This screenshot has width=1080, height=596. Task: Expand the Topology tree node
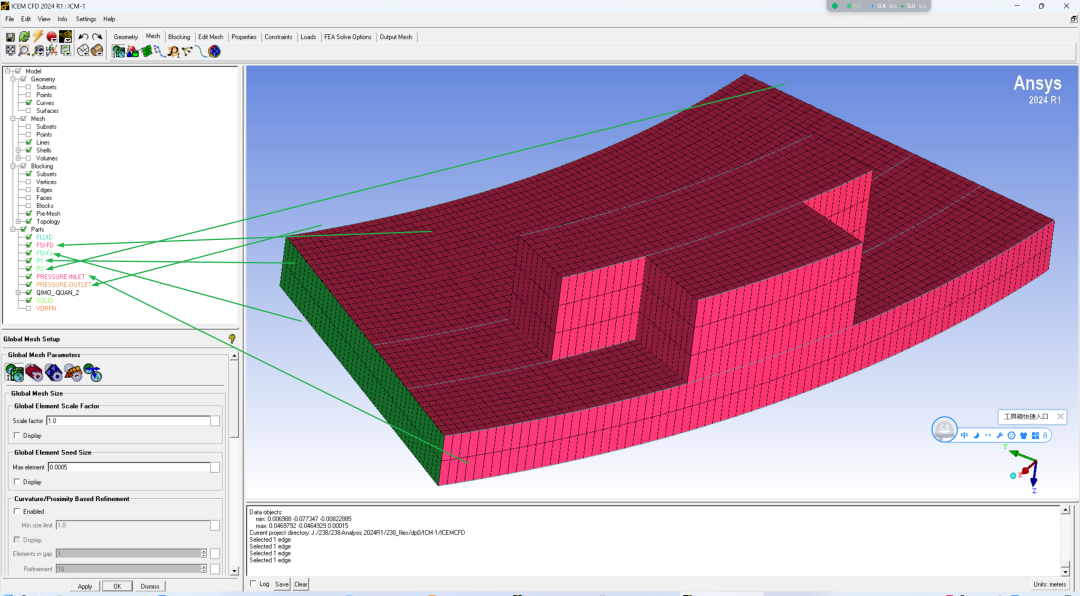coord(19,222)
